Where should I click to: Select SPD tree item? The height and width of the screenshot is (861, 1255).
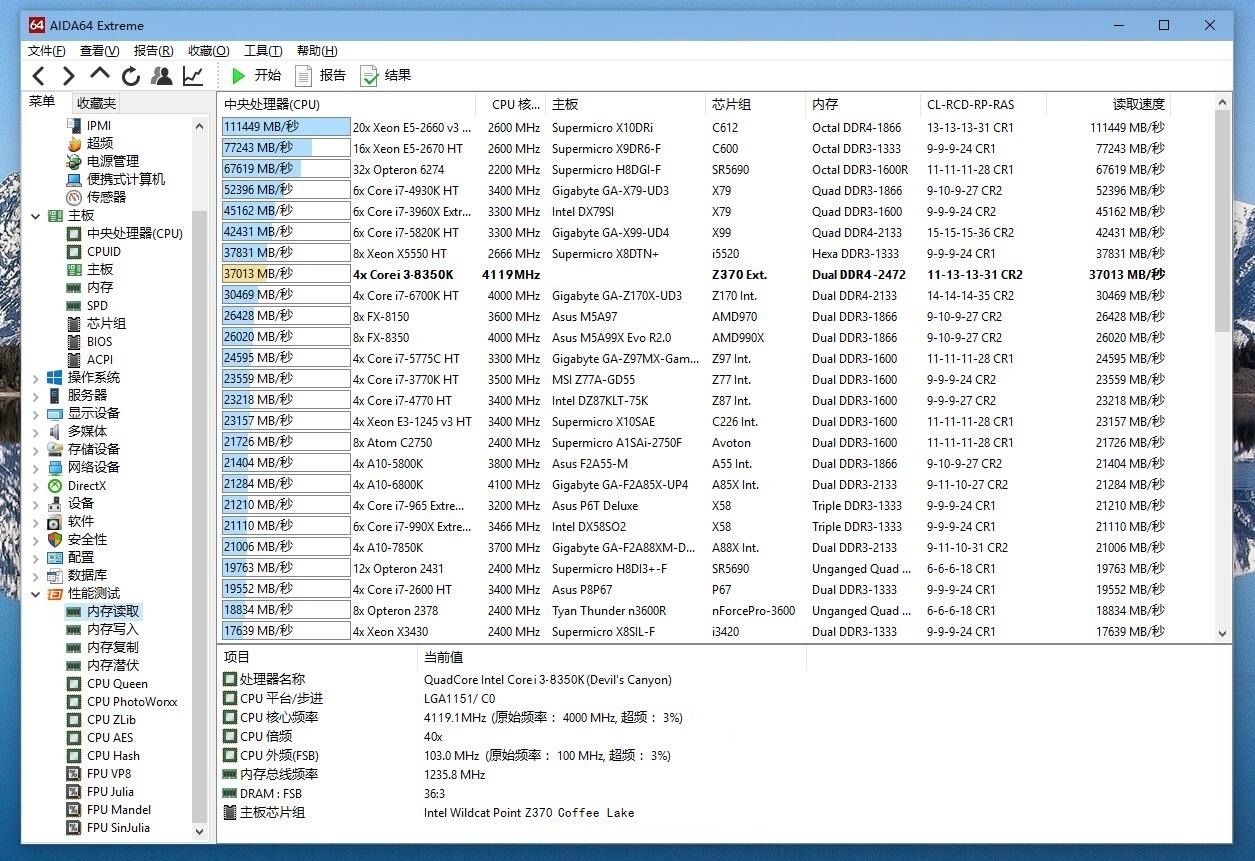click(97, 305)
